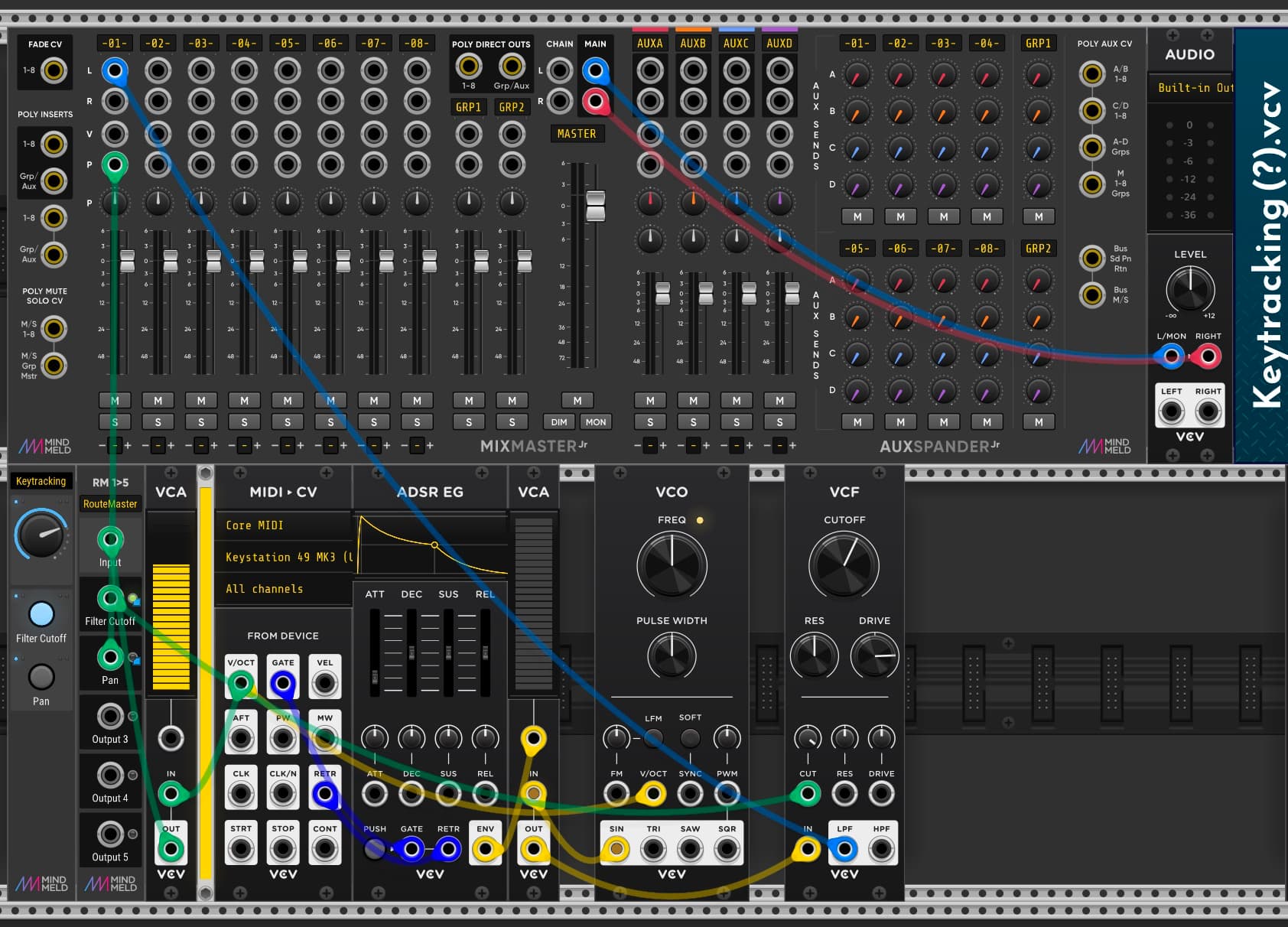Click the MAIN right output jack
This screenshot has height=927, width=1288.
tap(596, 101)
